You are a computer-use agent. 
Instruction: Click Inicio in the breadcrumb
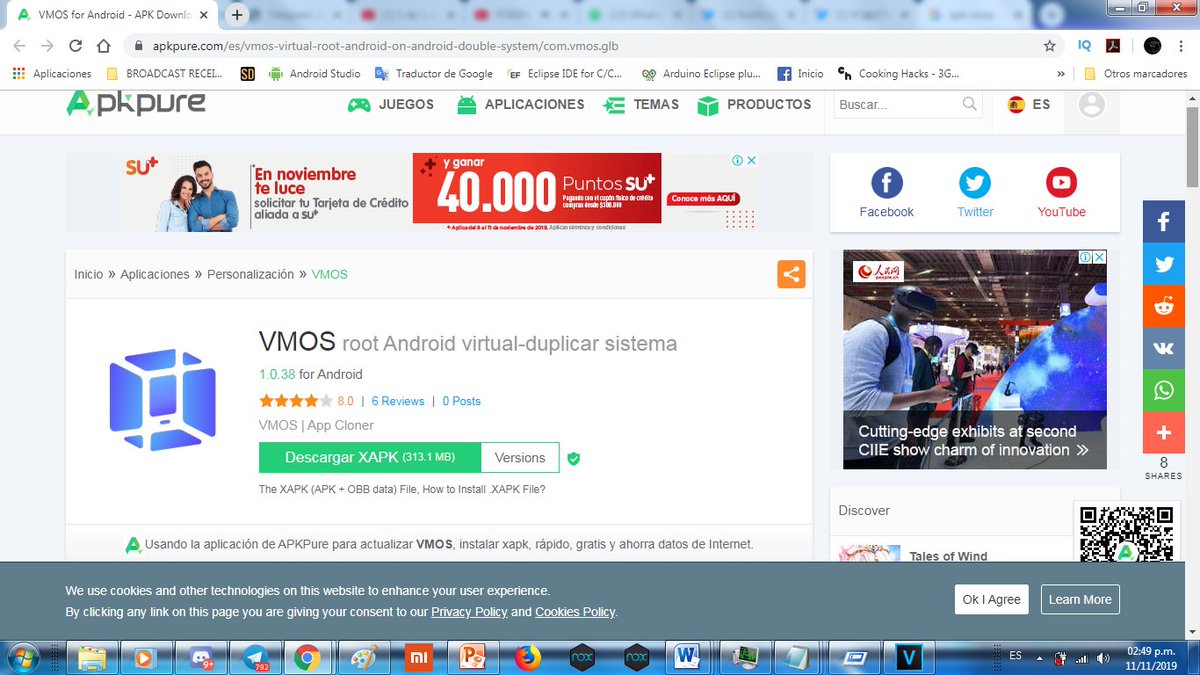(x=88, y=274)
